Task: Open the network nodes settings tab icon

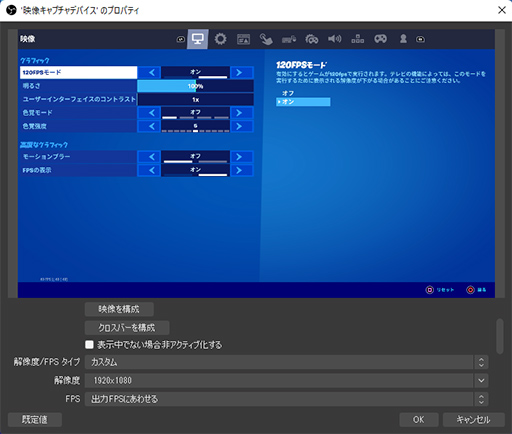Action: 357,39
